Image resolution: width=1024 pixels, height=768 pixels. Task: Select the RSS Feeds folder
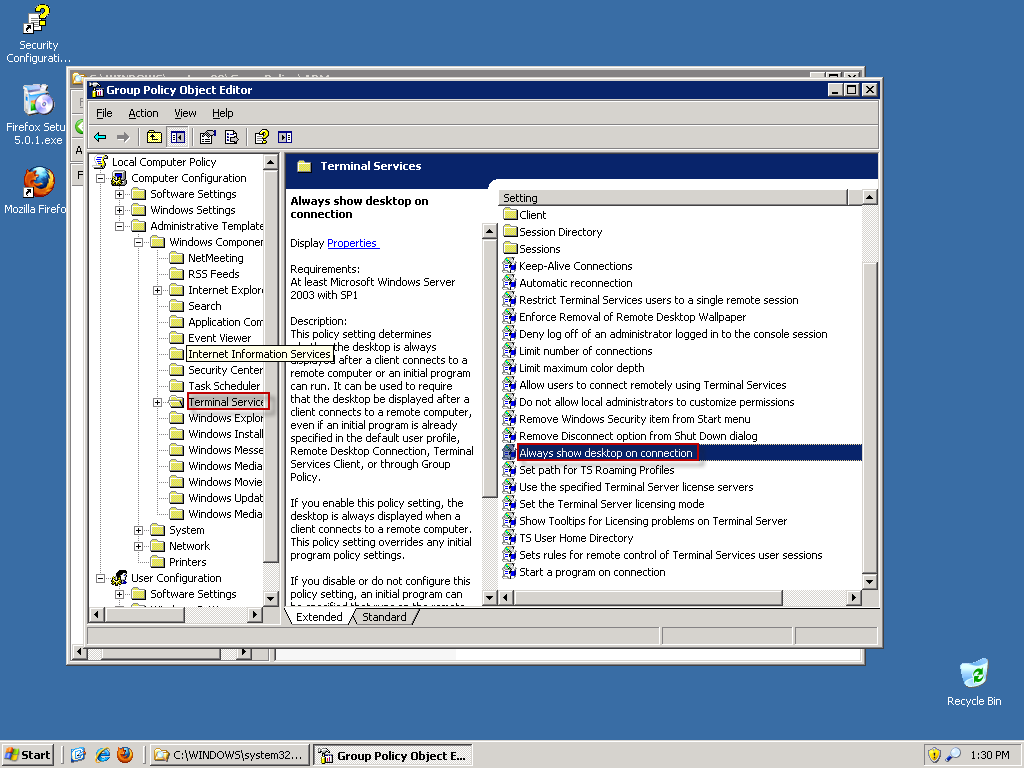coord(214,274)
